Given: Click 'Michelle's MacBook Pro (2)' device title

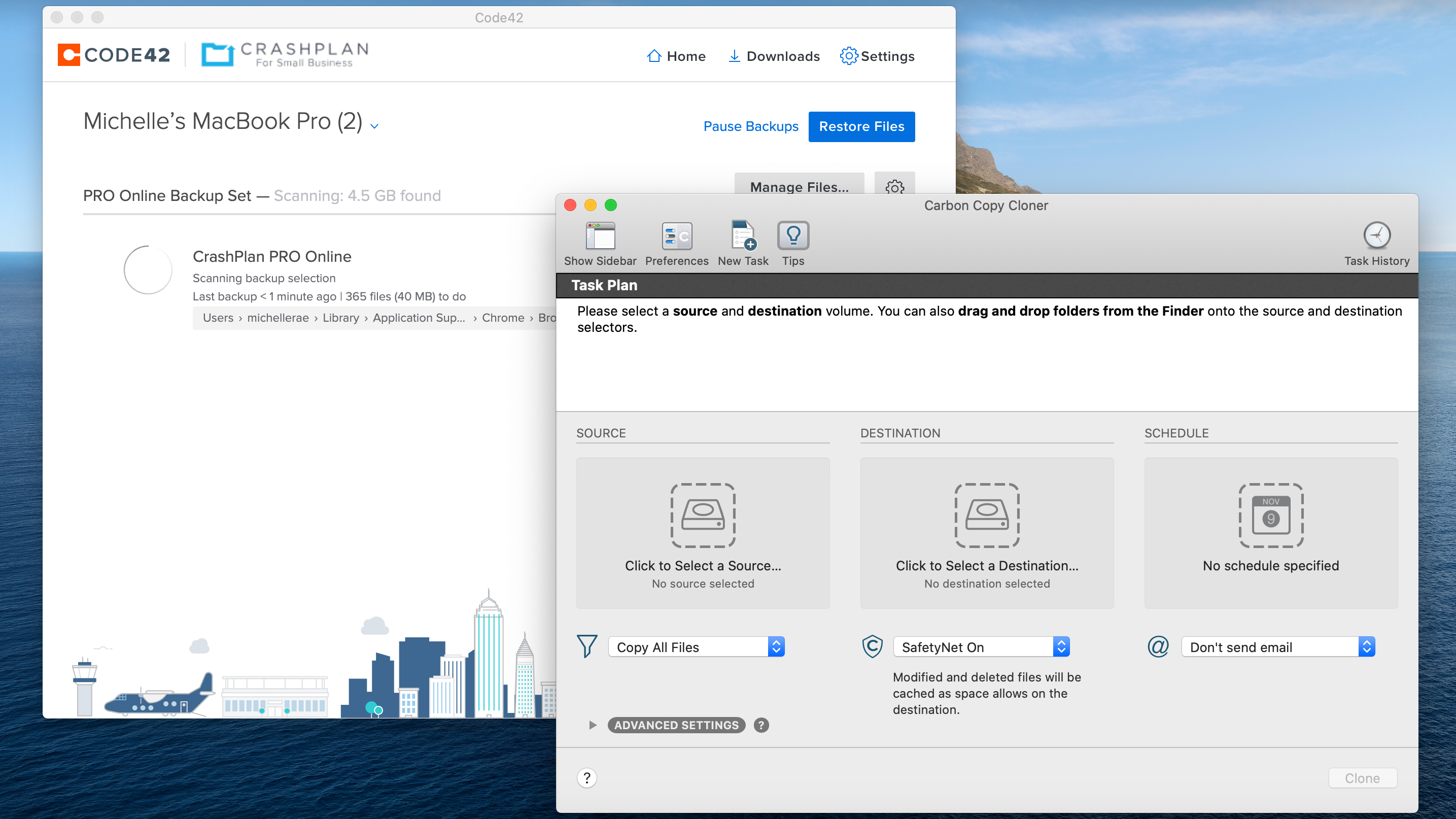Looking at the screenshot, I should coord(223,121).
